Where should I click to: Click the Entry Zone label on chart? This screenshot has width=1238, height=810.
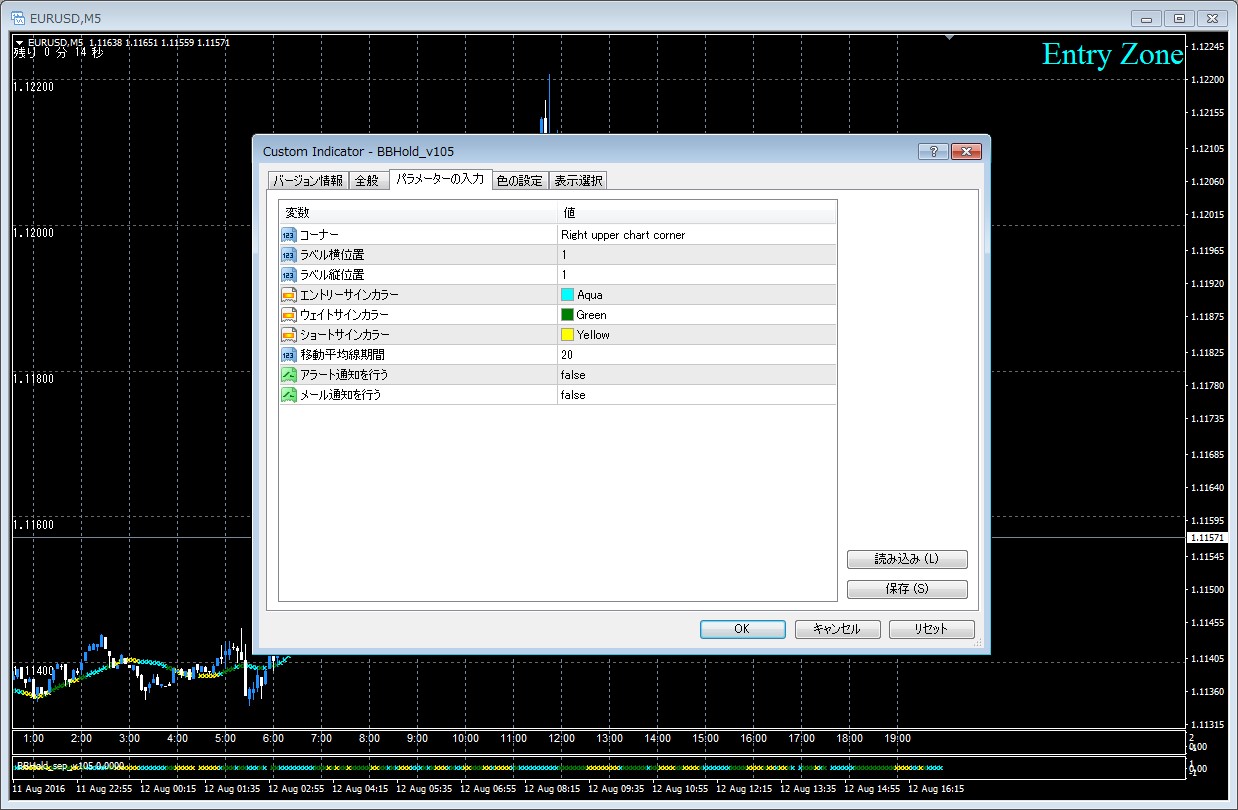click(x=1113, y=54)
